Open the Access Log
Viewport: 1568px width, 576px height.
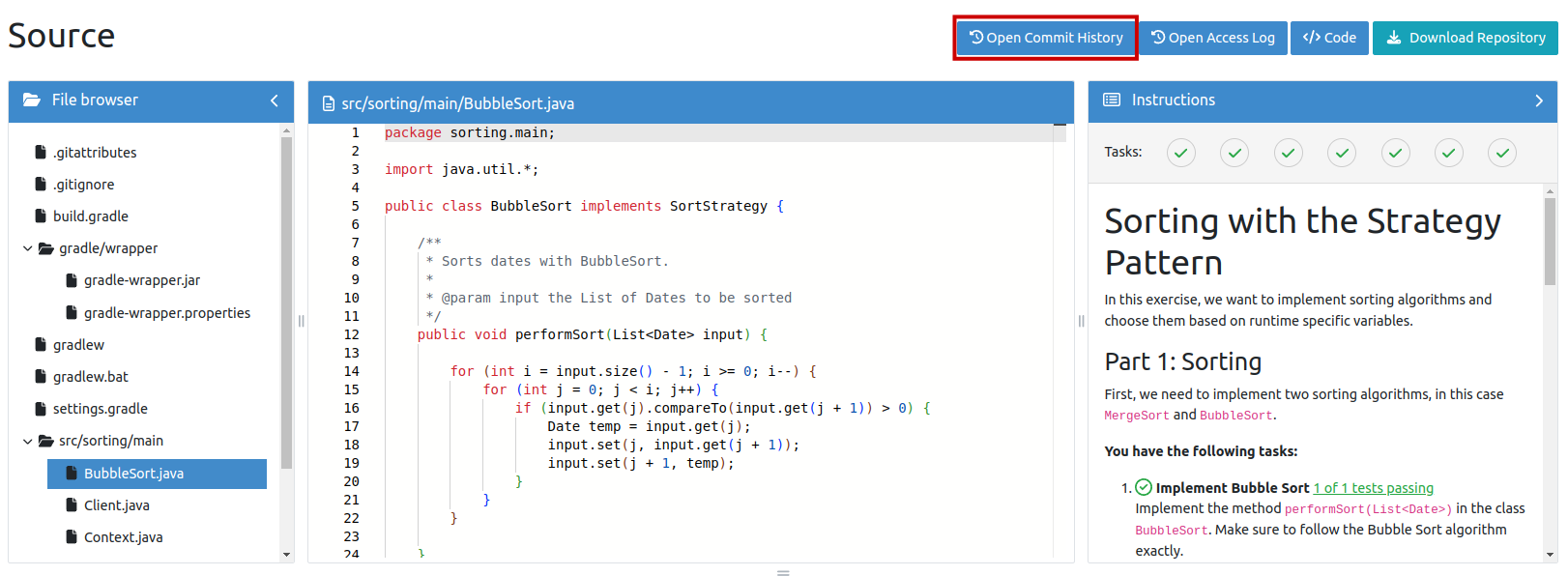point(1213,38)
